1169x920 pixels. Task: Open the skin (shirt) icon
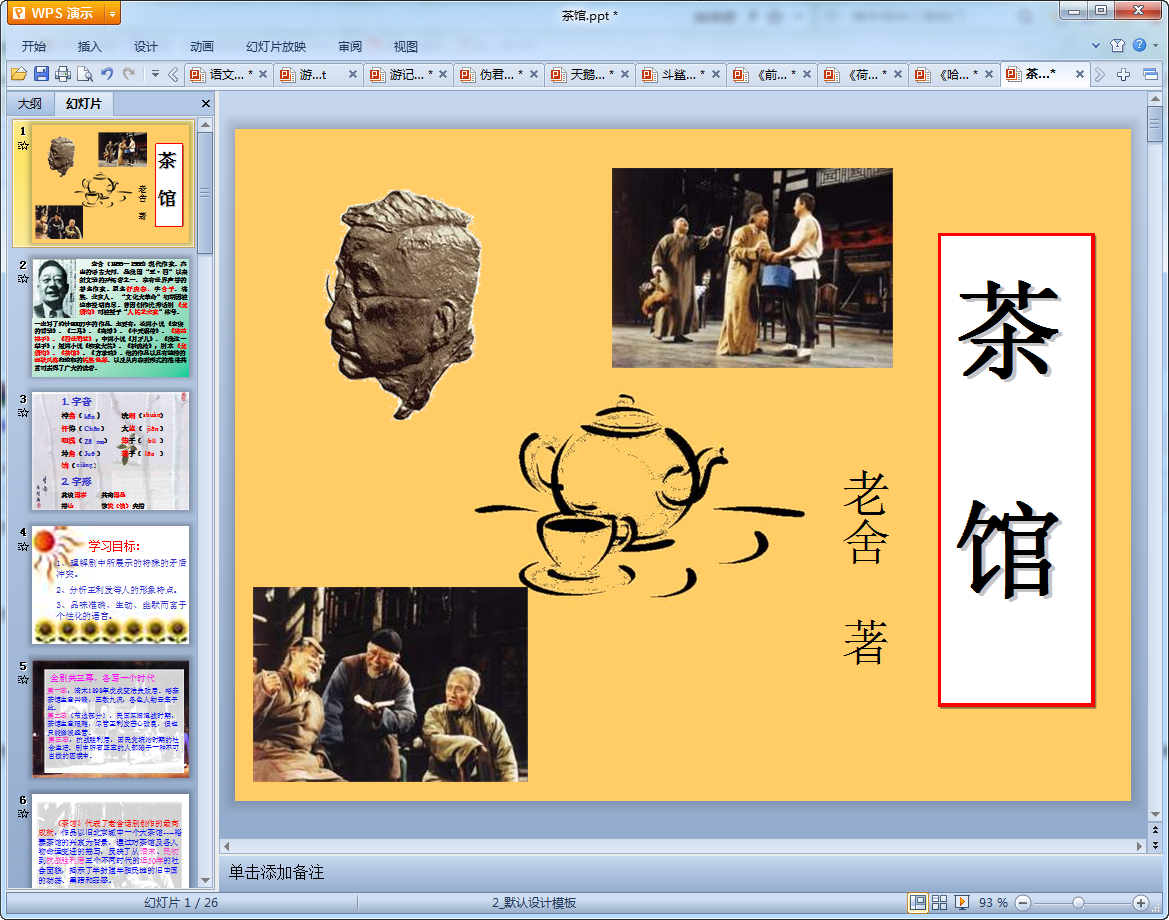pos(1117,45)
